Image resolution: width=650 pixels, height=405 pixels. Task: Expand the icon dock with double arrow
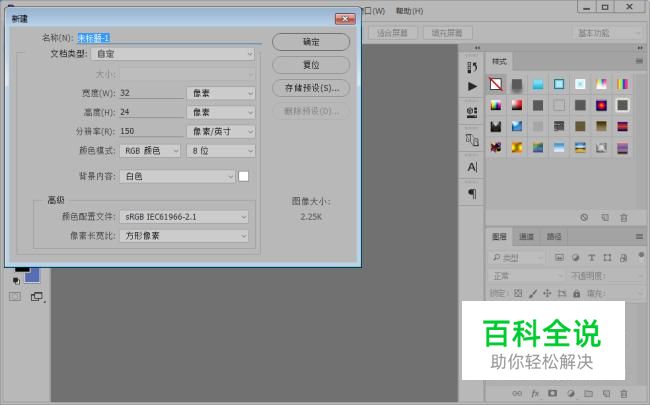477,48
